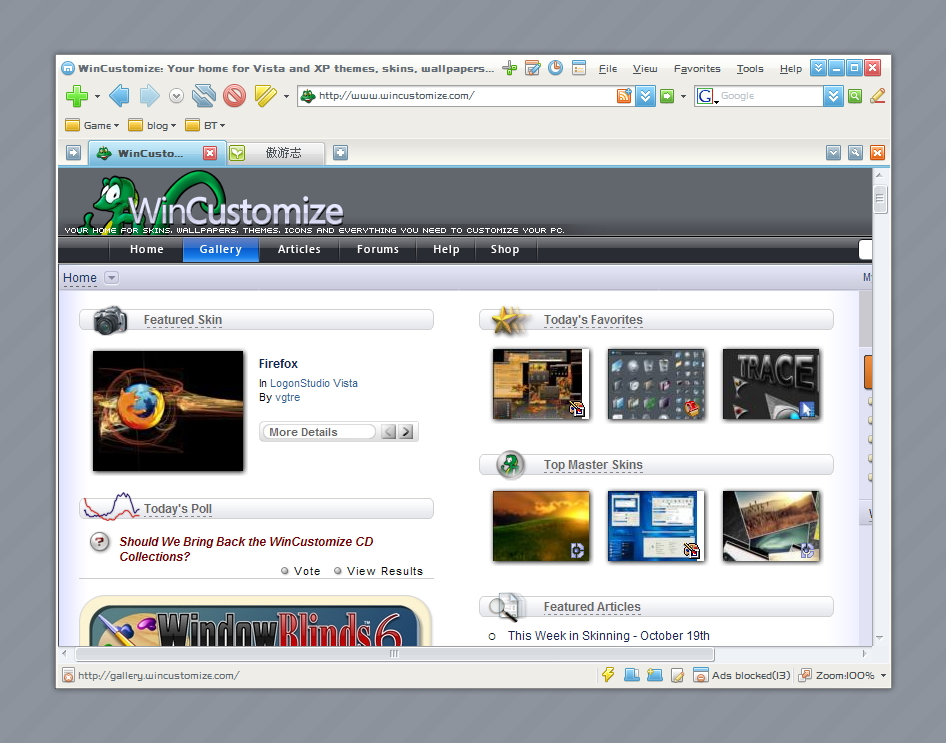Click the green plus new tab icon

point(76,96)
